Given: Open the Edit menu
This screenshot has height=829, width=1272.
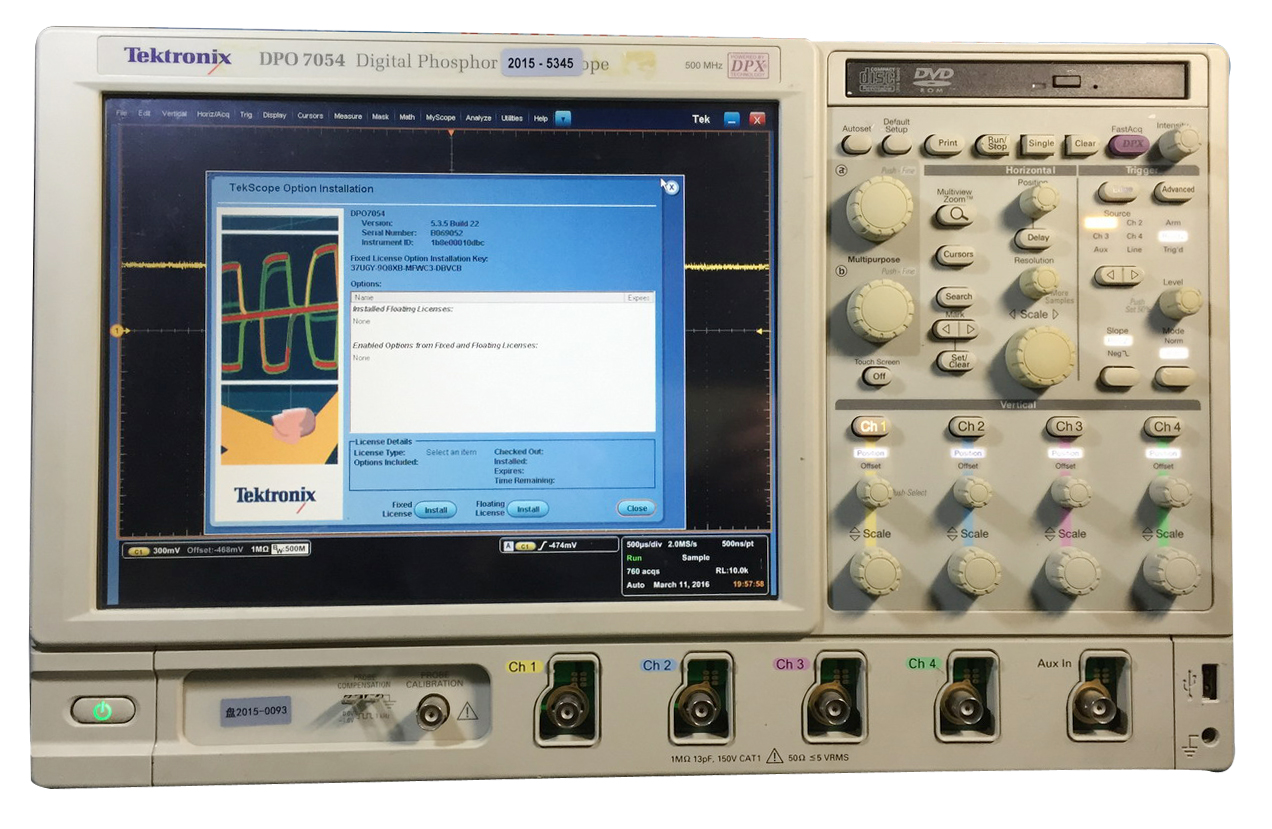Looking at the screenshot, I should [x=145, y=115].
